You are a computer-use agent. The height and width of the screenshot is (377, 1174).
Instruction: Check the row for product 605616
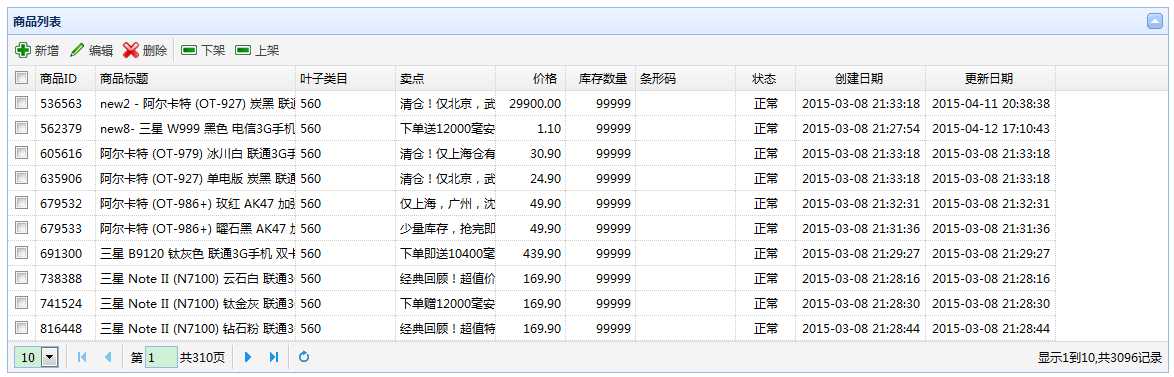click(x=22, y=153)
